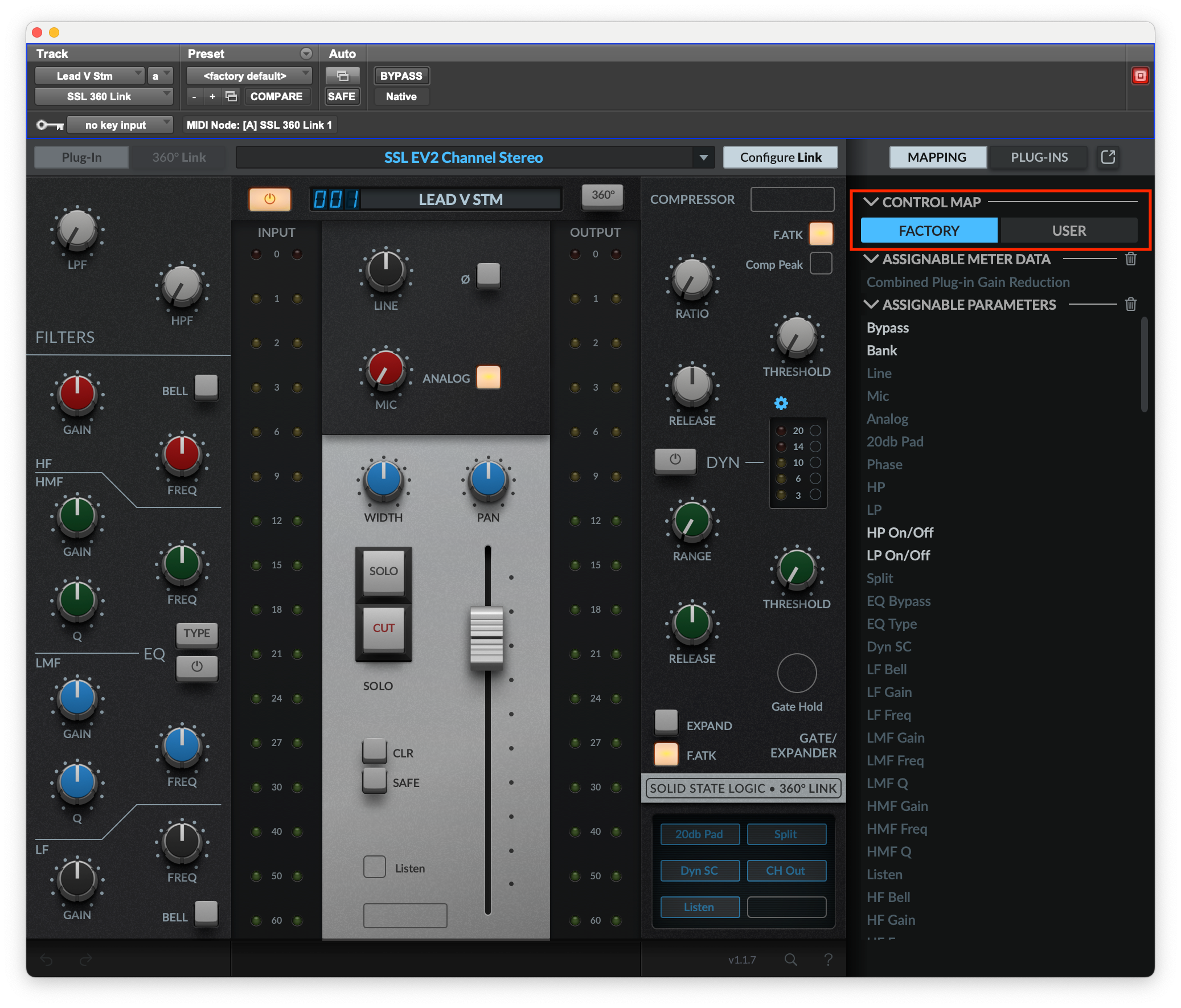Click the channel fader handle
The height and width of the screenshot is (1008, 1181).
(487, 638)
